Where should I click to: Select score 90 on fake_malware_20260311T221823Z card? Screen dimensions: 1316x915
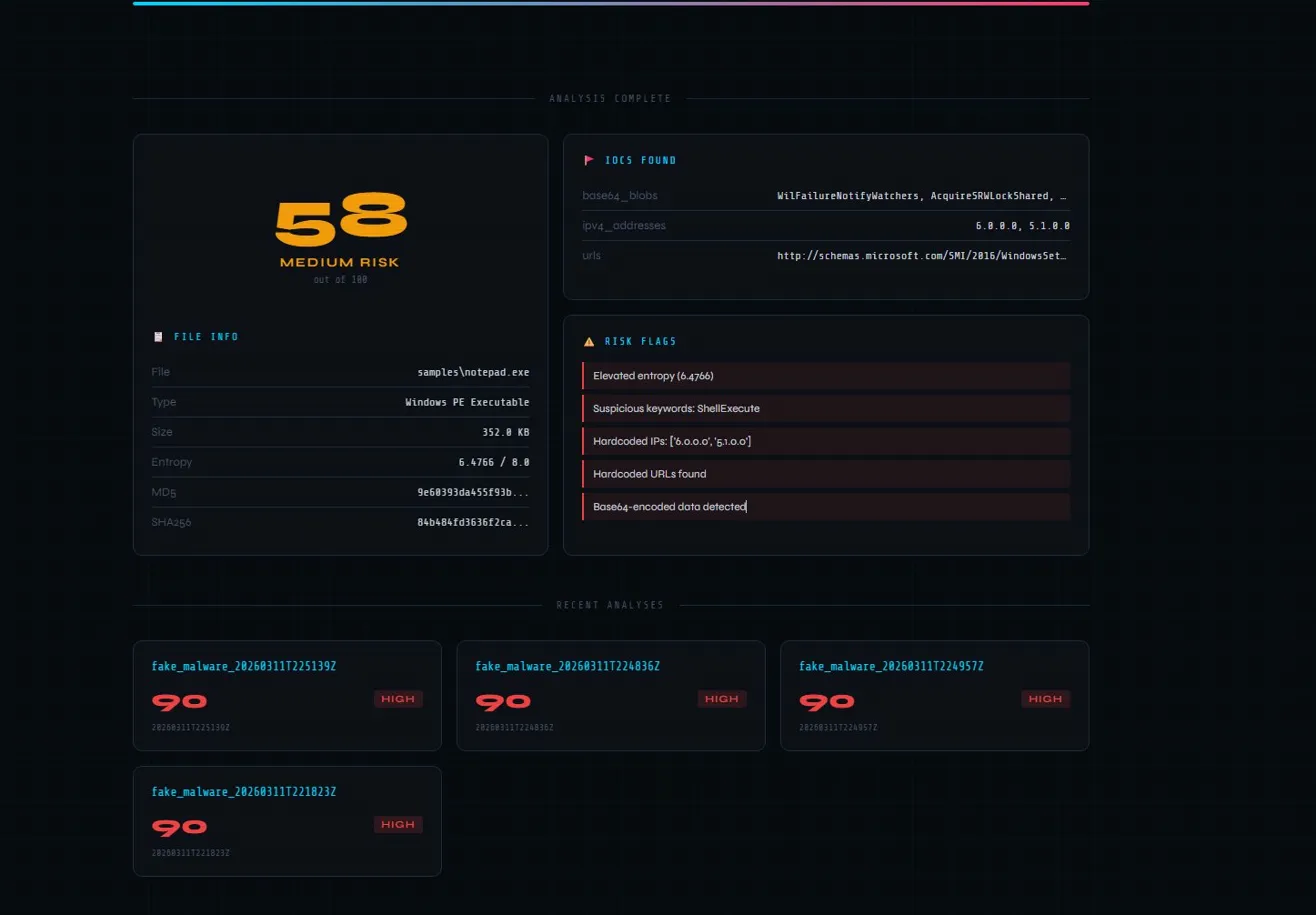(180, 828)
